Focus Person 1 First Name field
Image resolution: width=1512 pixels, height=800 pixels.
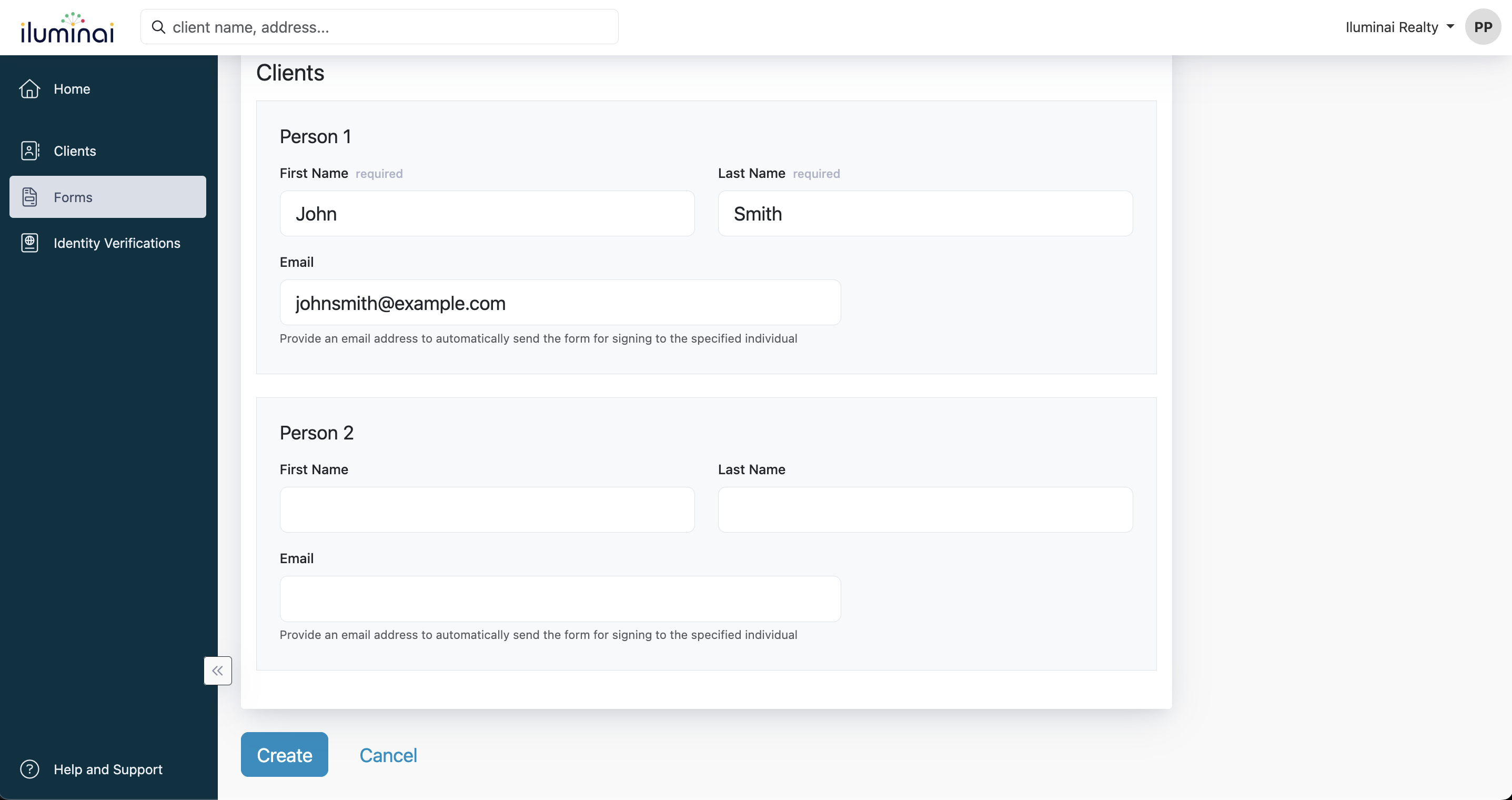point(487,214)
